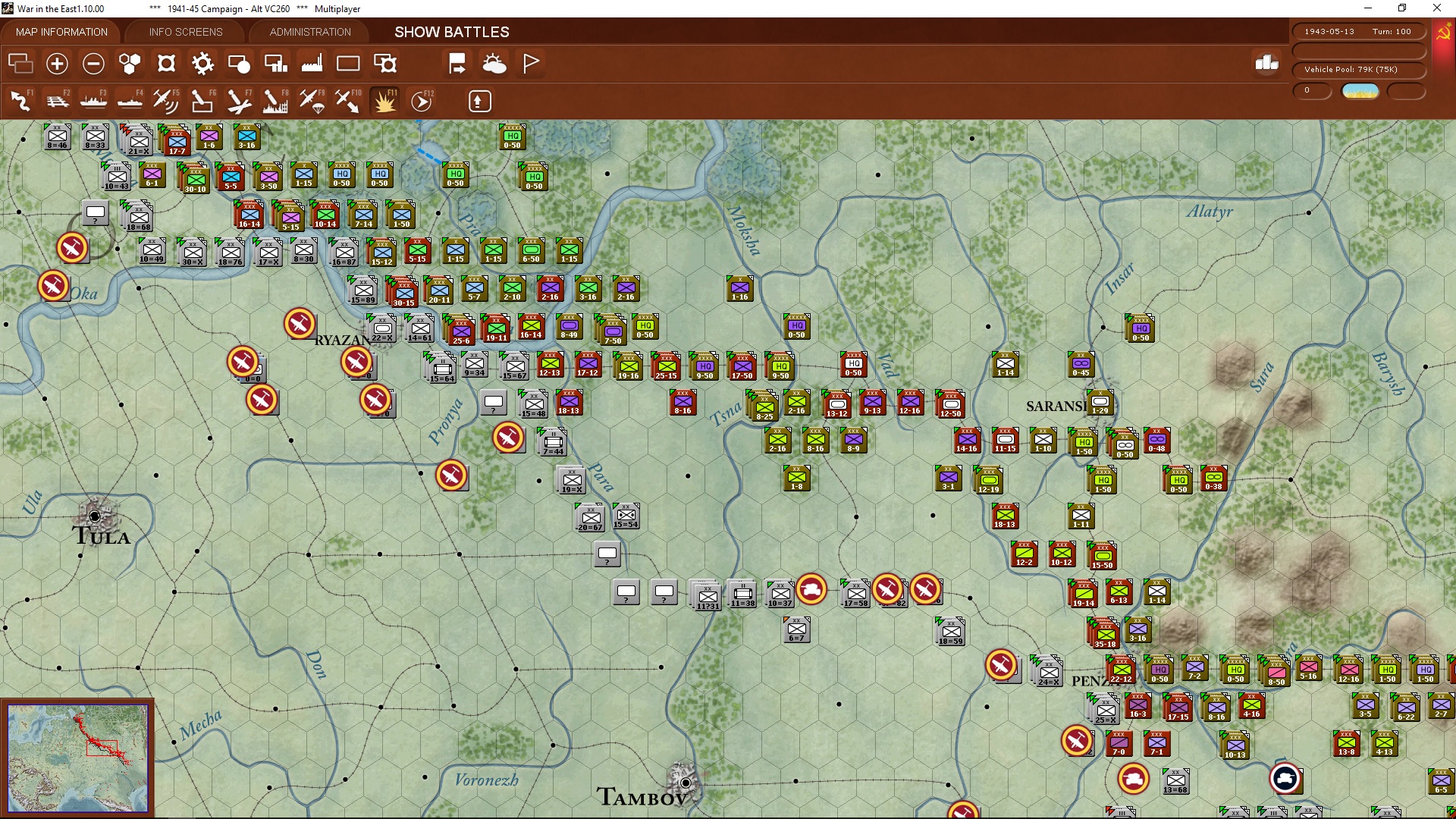Select the air transport parachute mode F9
The image size is (1456, 819).
pyautogui.click(x=312, y=101)
